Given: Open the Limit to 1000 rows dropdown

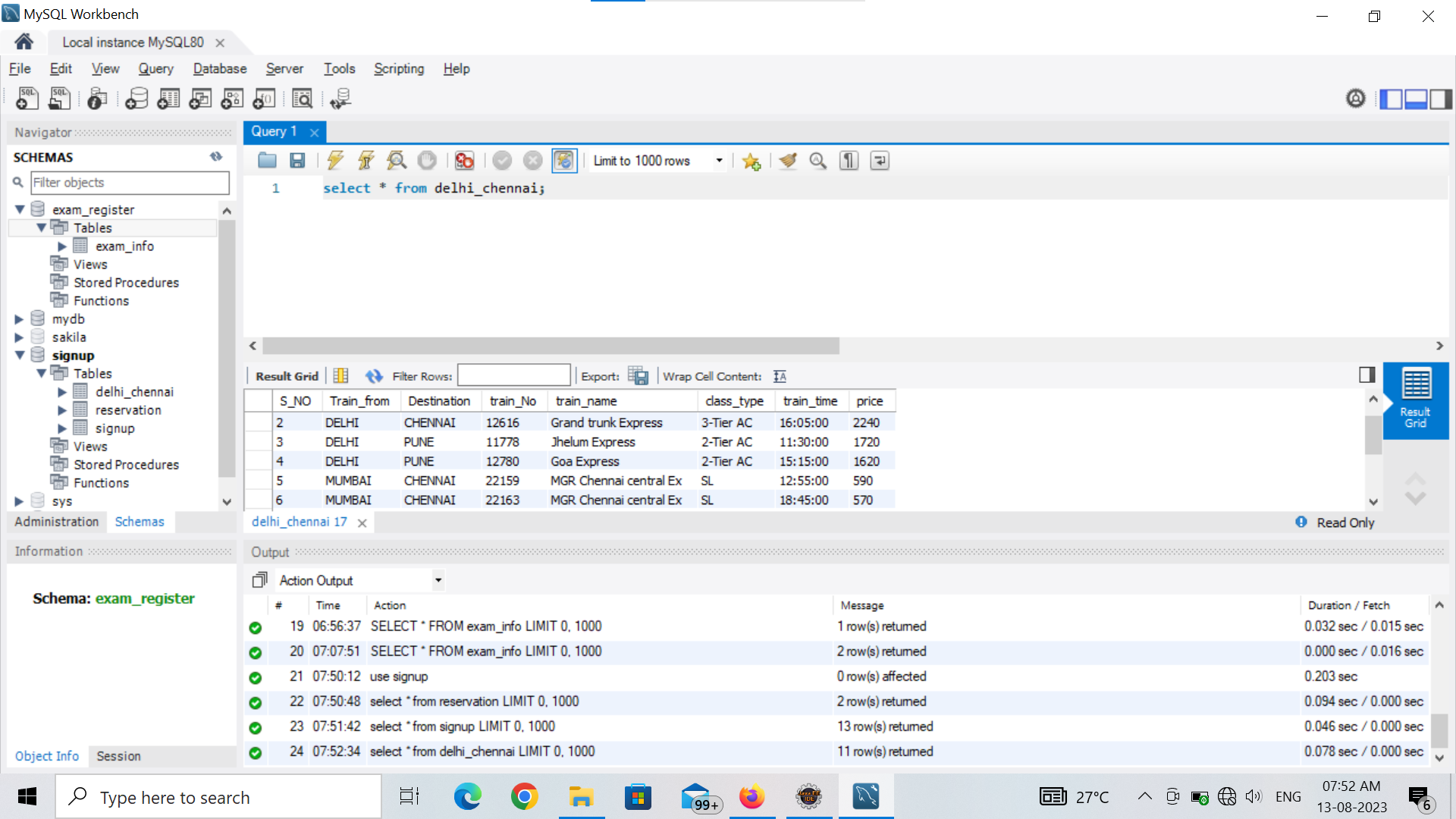Looking at the screenshot, I should pos(718,160).
